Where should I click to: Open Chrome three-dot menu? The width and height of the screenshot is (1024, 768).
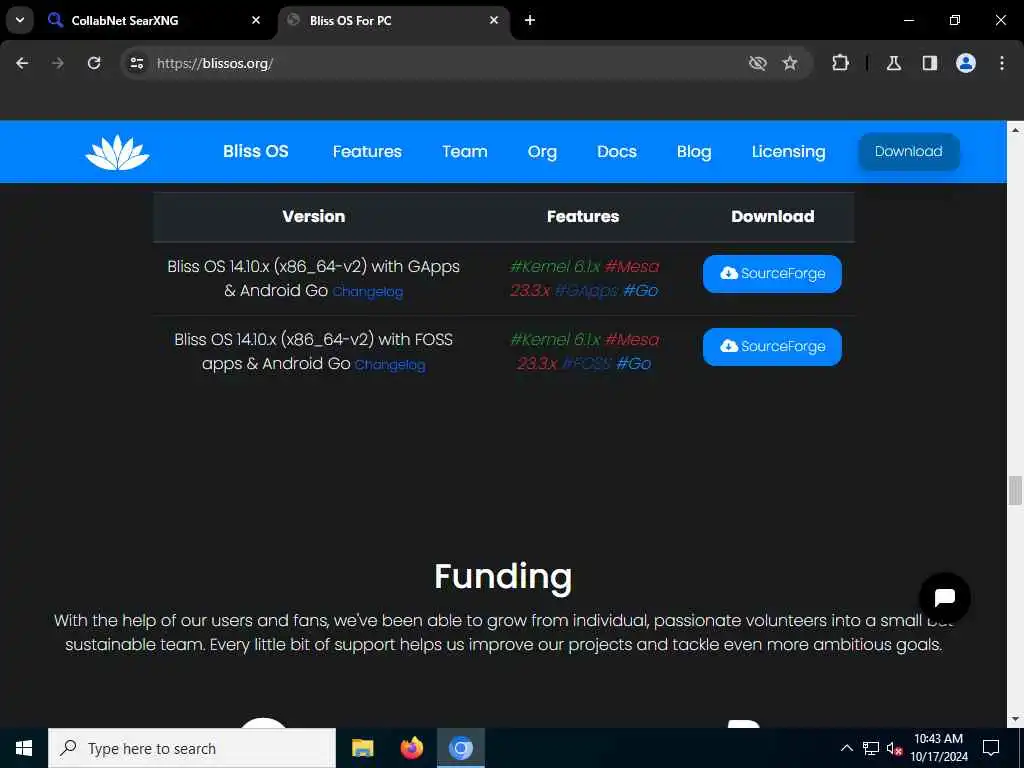pos(1002,63)
